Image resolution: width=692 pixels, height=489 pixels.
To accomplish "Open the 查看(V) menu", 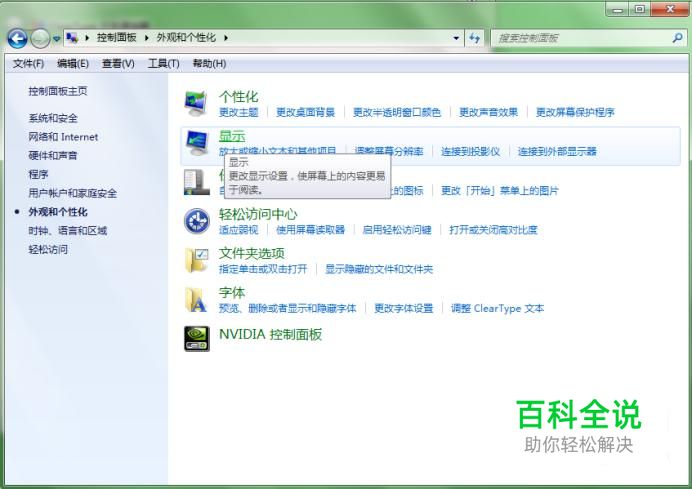I will (118, 64).
